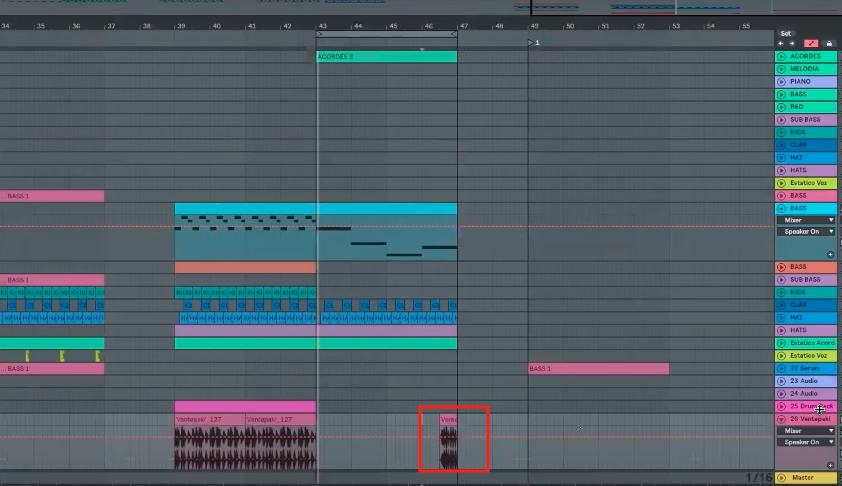This screenshot has height=486, width=842.
Task: Select the Master track name
Action: [802, 477]
